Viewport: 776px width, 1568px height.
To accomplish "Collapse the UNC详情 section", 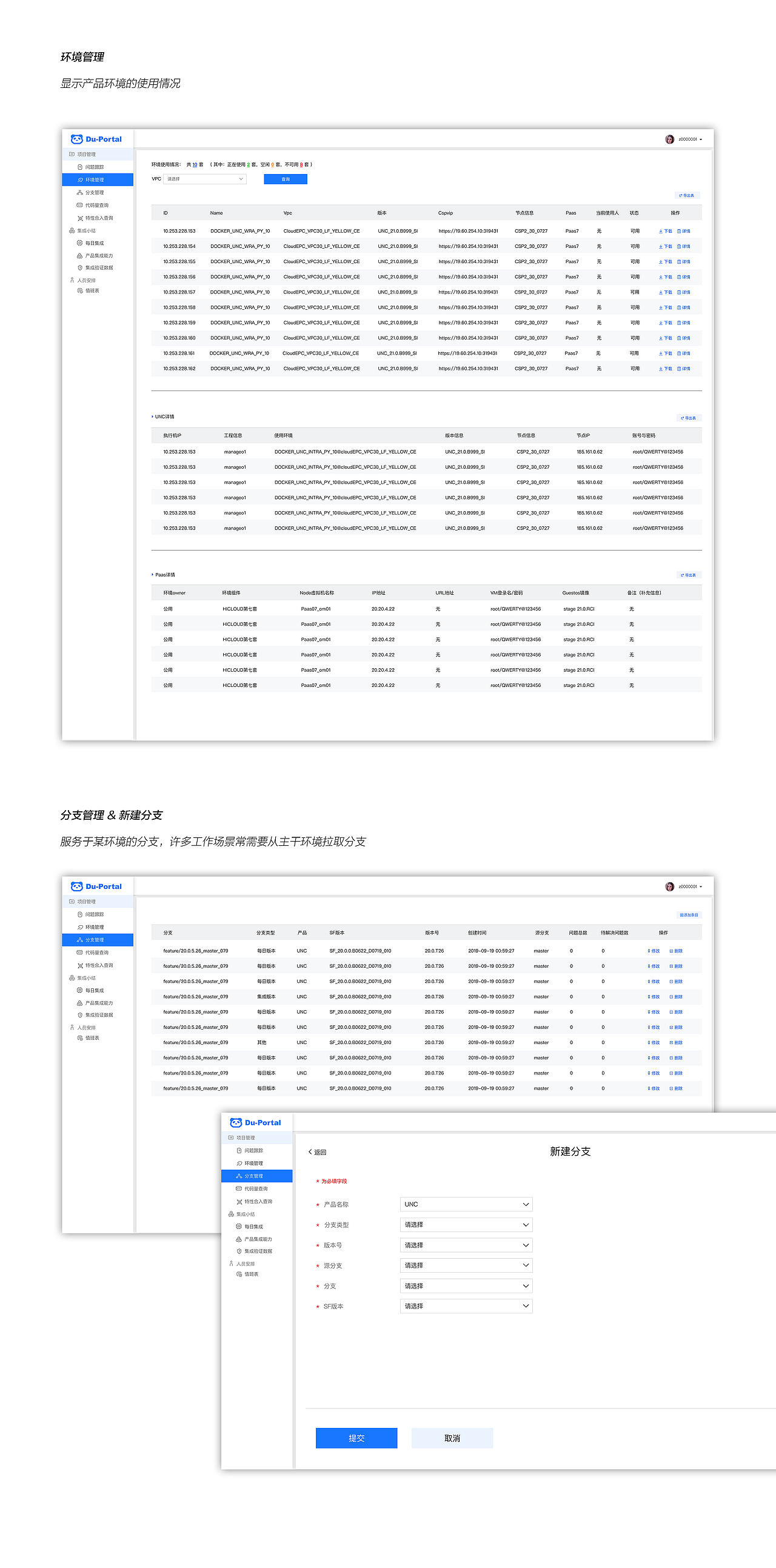I will [152, 417].
